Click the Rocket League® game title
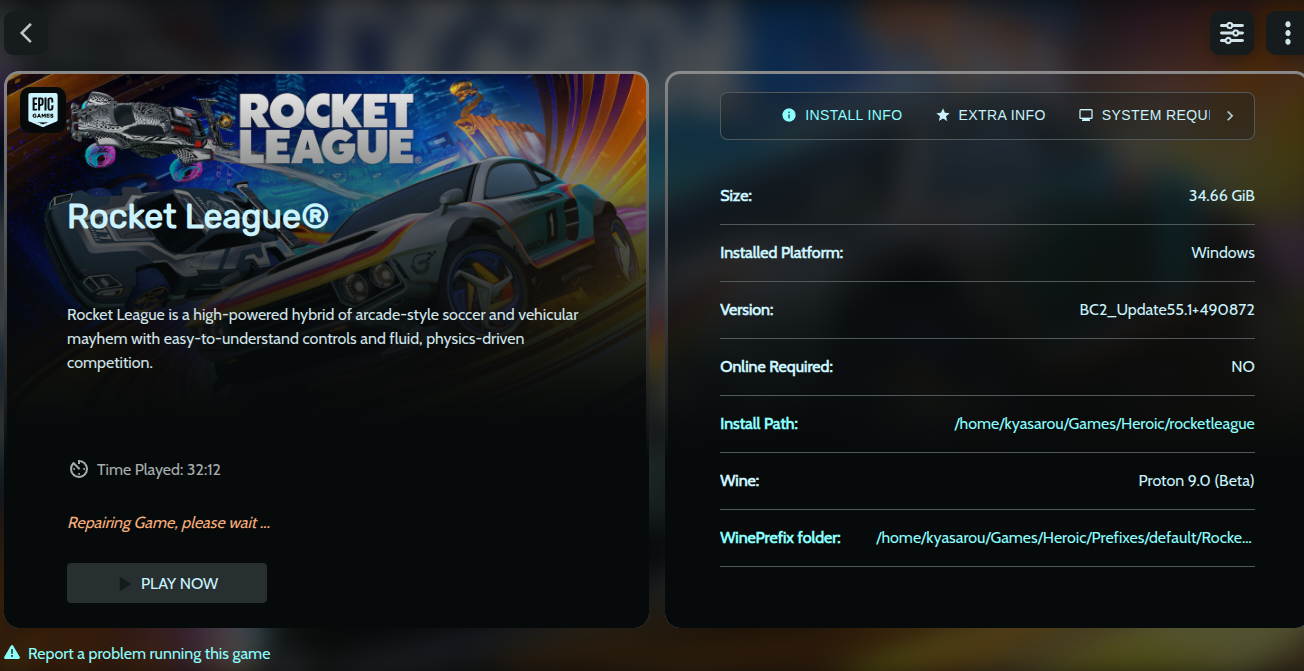This screenshot has width=1304, height=671. pyautogui.click(x=198, y=216)
